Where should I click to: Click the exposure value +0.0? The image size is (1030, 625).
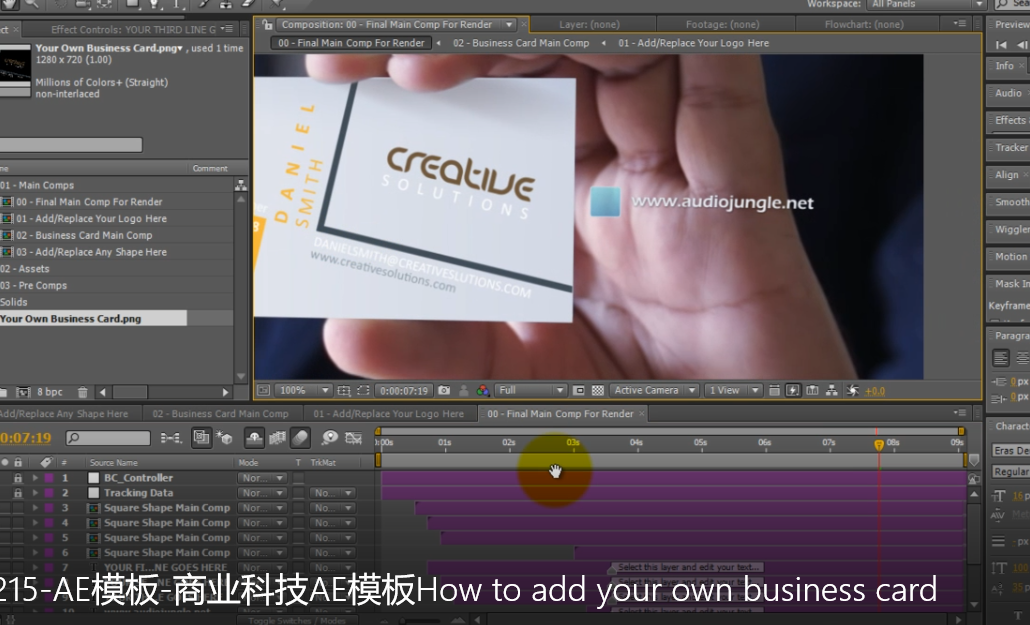[x=875, y=391]
